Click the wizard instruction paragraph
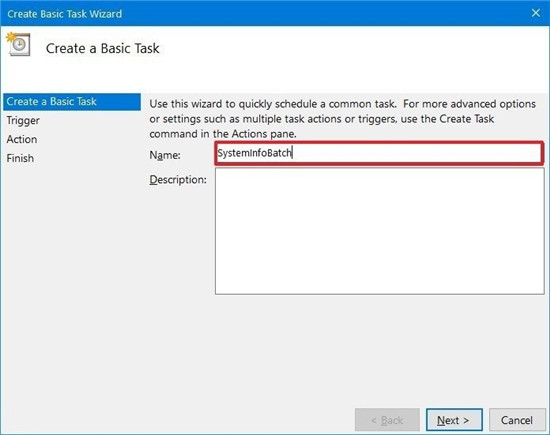550x435 pixels. pos(342,119)
